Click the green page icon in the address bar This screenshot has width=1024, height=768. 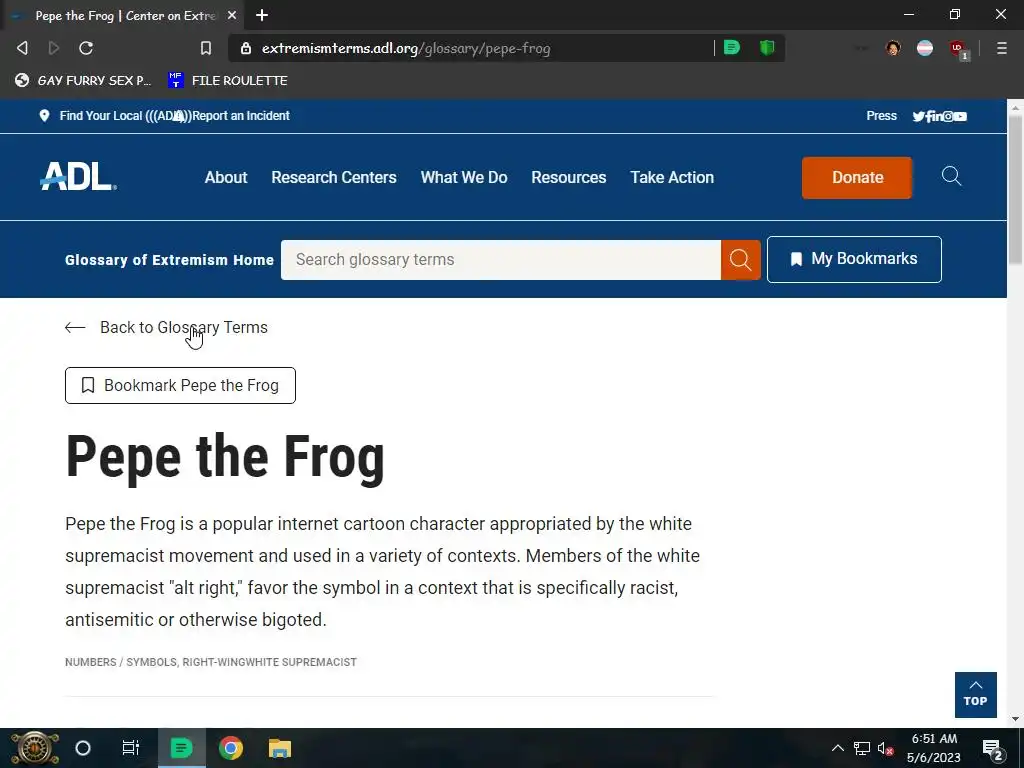[732, 48]
